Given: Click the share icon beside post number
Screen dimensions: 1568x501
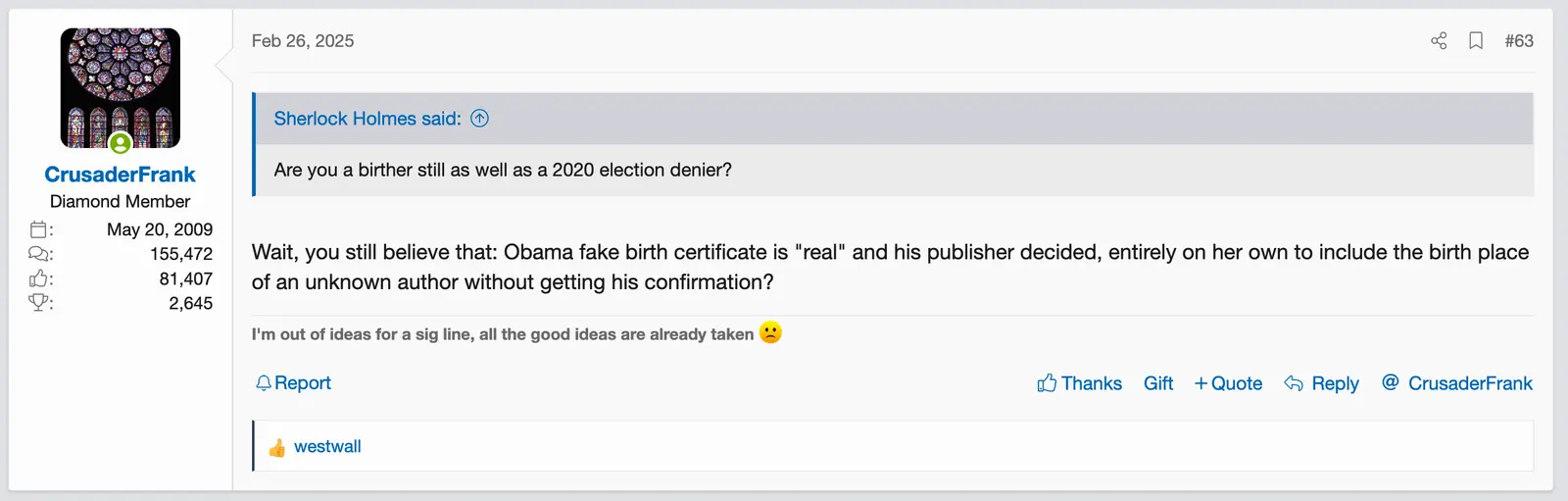Looking at the screenshot, I should coord(1439,40).
